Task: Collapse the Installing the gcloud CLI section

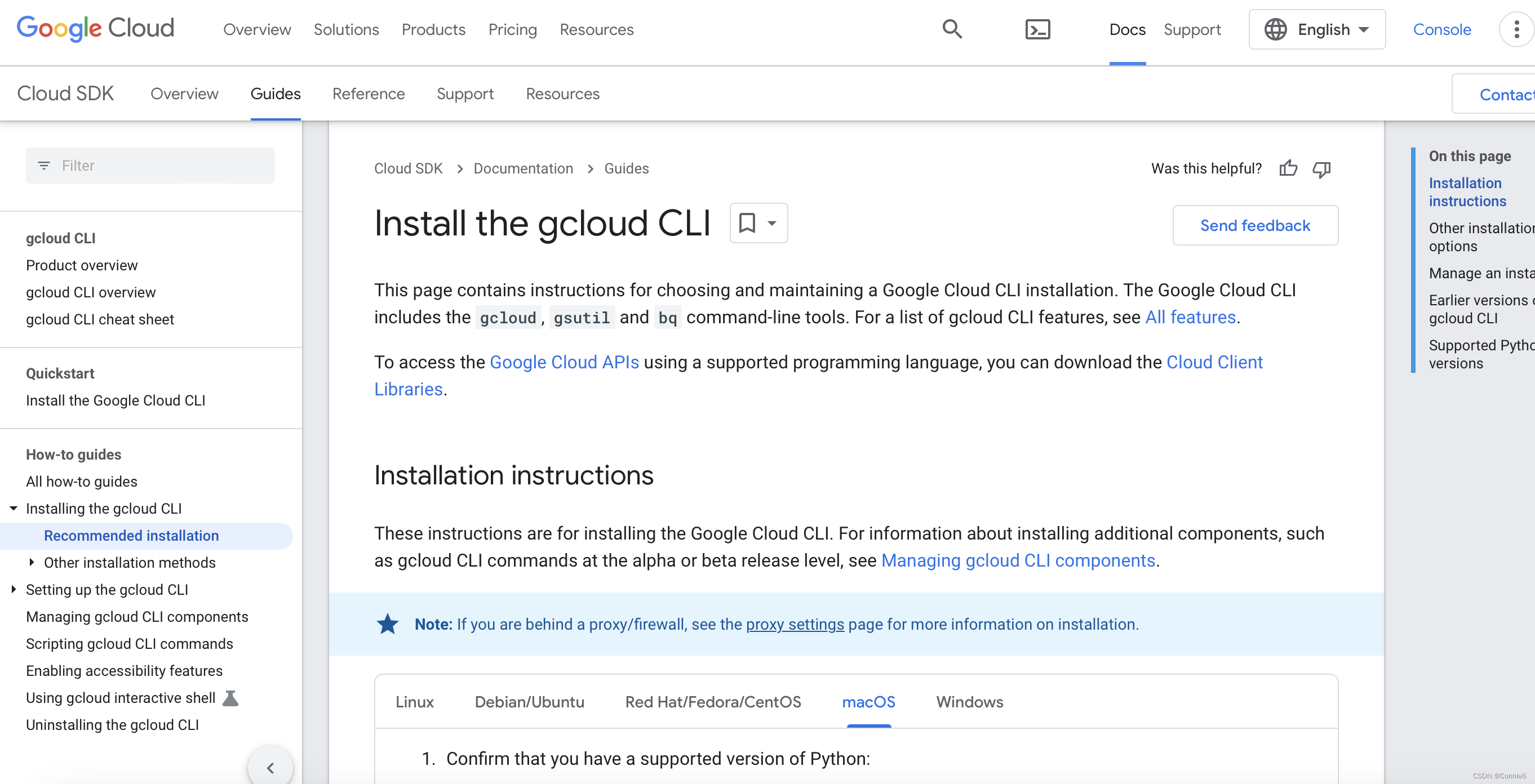Action: pos(13,507)
